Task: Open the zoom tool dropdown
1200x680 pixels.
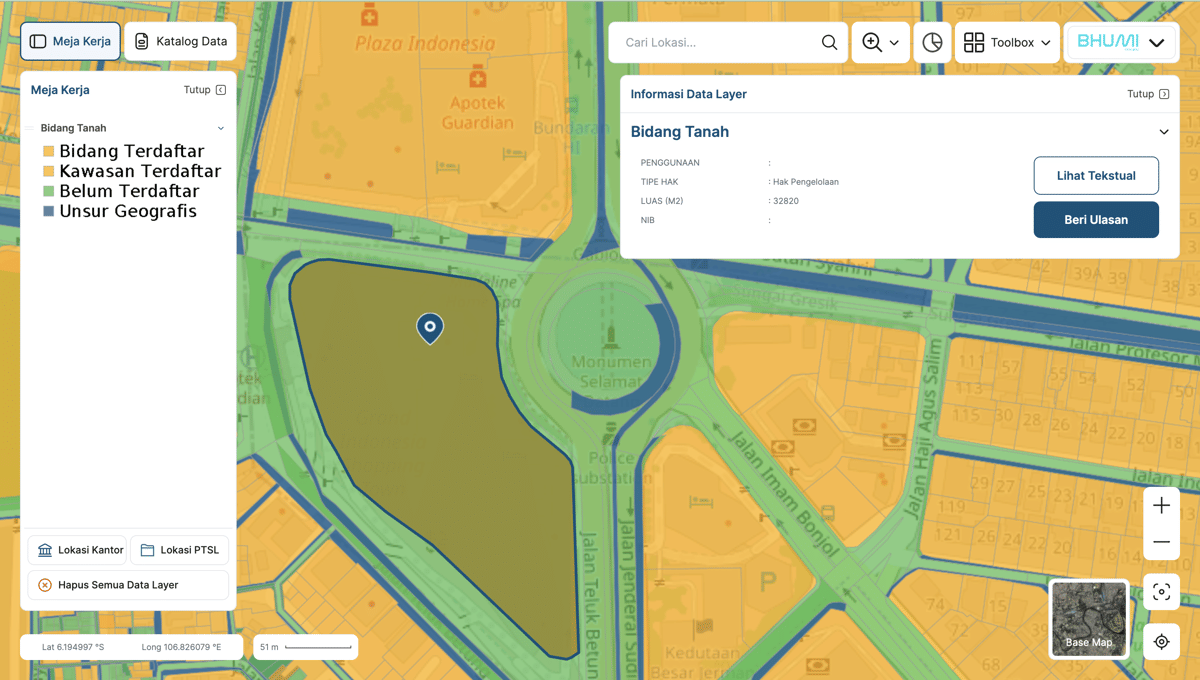Action: (x=881, y=42)
